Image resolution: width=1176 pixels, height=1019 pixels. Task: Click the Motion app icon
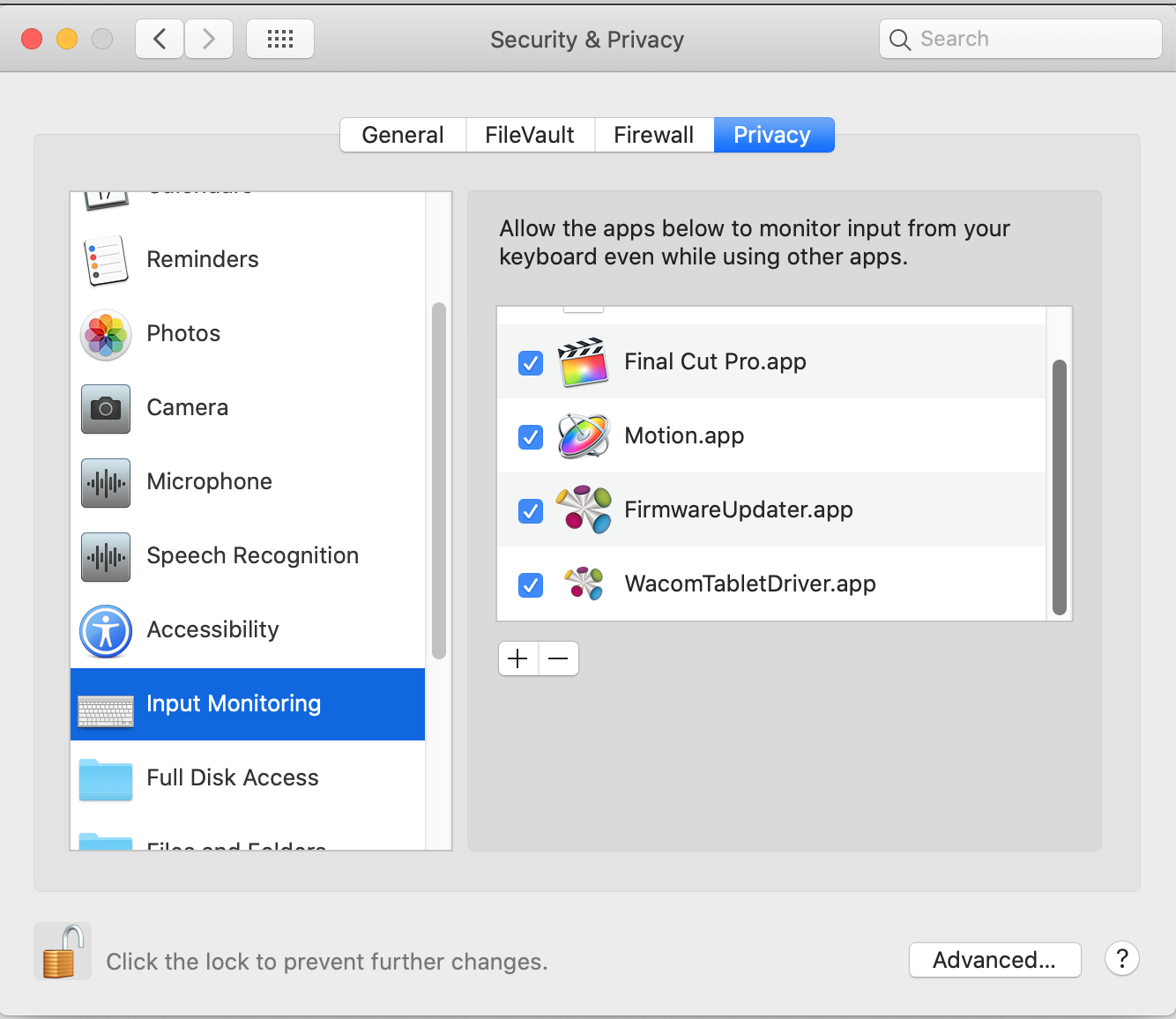pyautogui.click(x=584, y=436)
